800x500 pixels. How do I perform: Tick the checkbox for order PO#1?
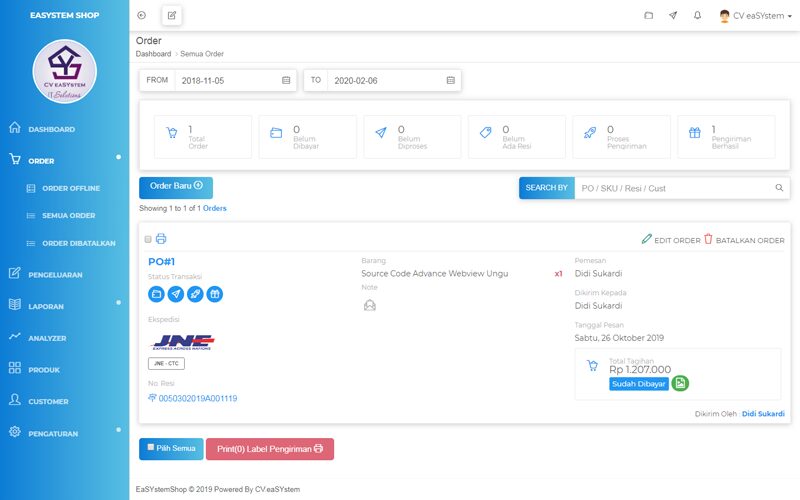coord(148,239)
